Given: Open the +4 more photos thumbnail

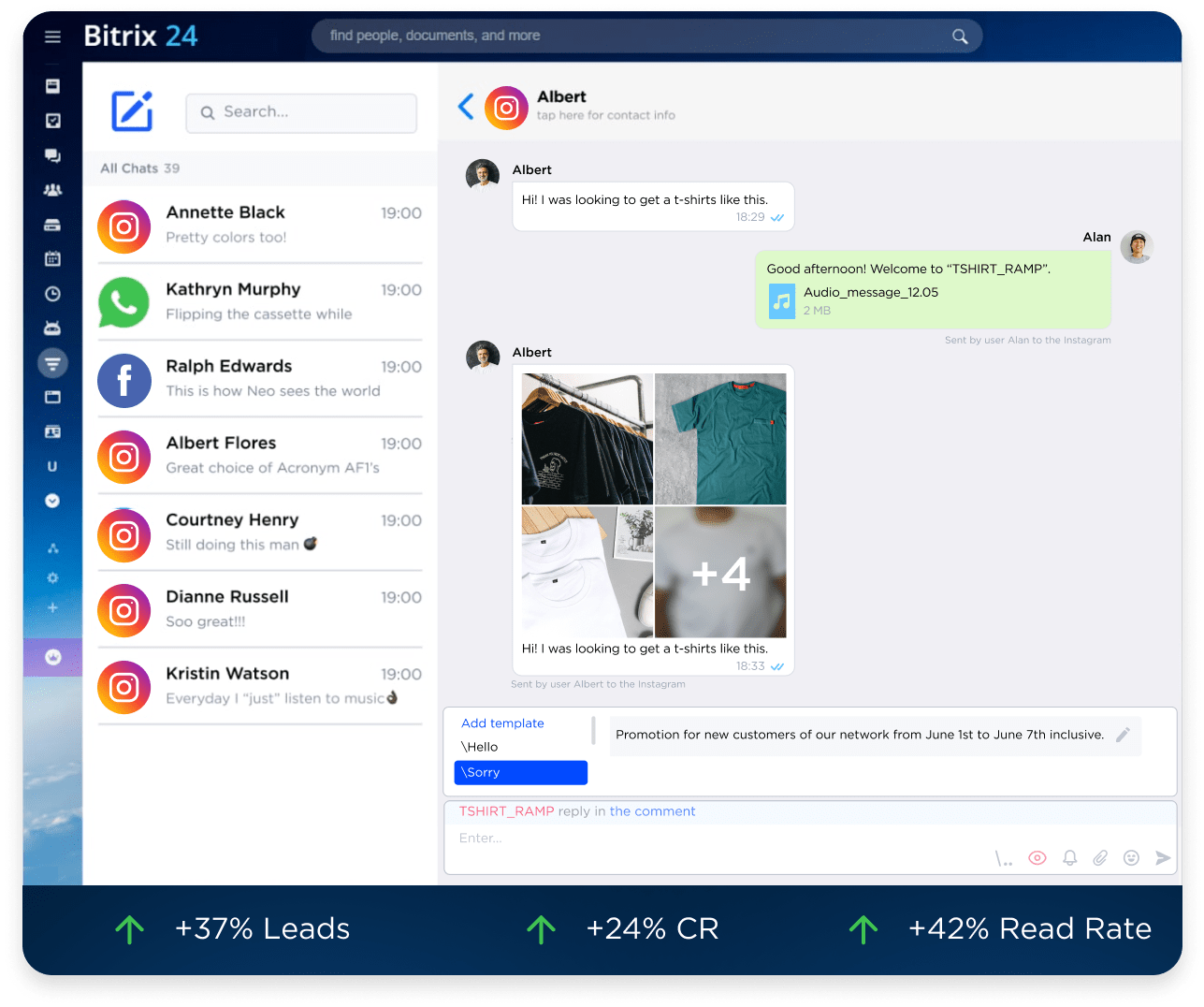Looking at the screenshot, I should (x=720, y=572).
